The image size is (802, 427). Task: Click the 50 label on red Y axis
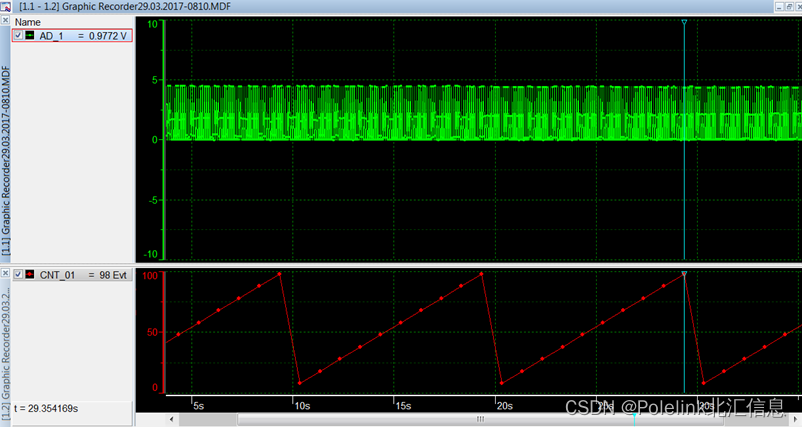tap(152, 332)
